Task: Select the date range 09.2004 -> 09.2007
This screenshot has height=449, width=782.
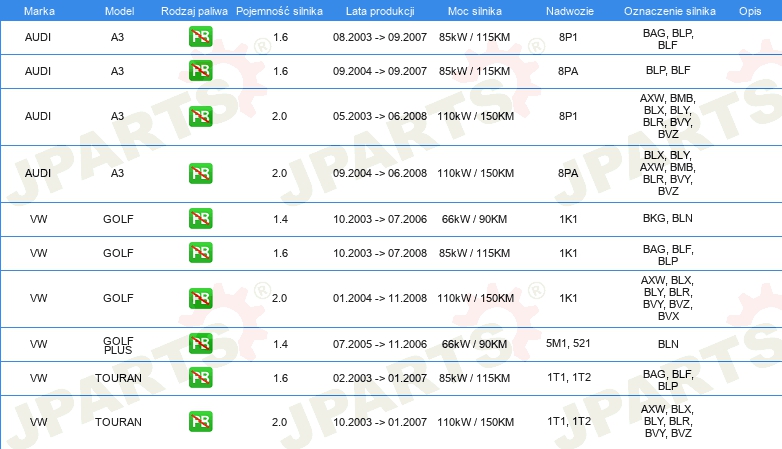Action: click(380, 71)
